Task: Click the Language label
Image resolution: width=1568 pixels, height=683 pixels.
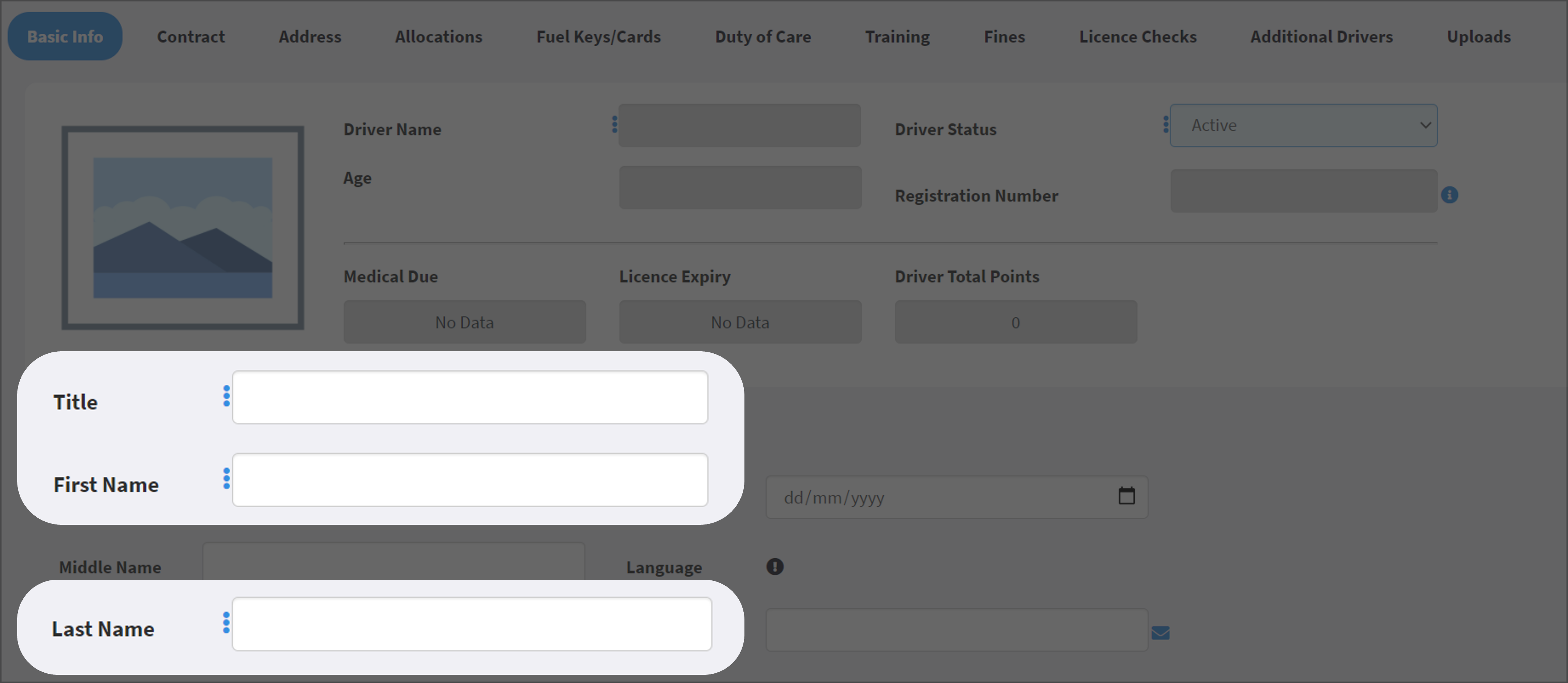Action: coord(664,567)
